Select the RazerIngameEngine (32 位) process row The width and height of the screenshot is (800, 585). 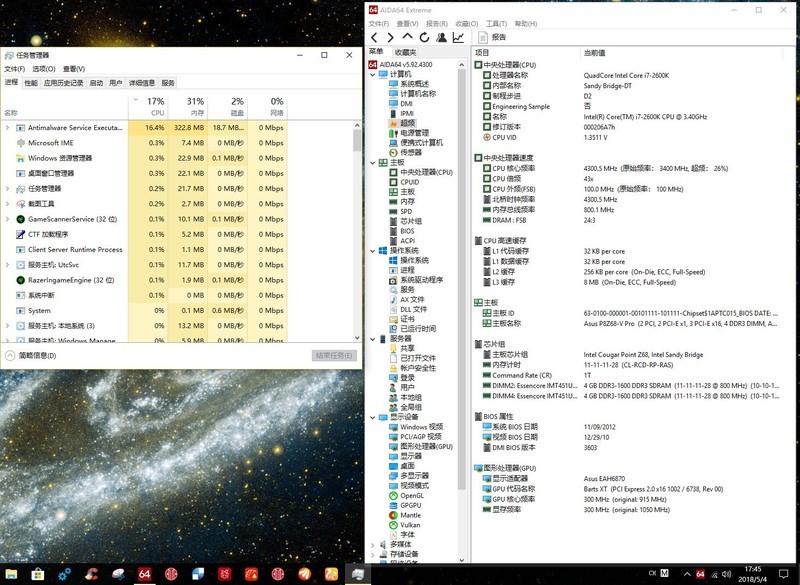point(144,280)
